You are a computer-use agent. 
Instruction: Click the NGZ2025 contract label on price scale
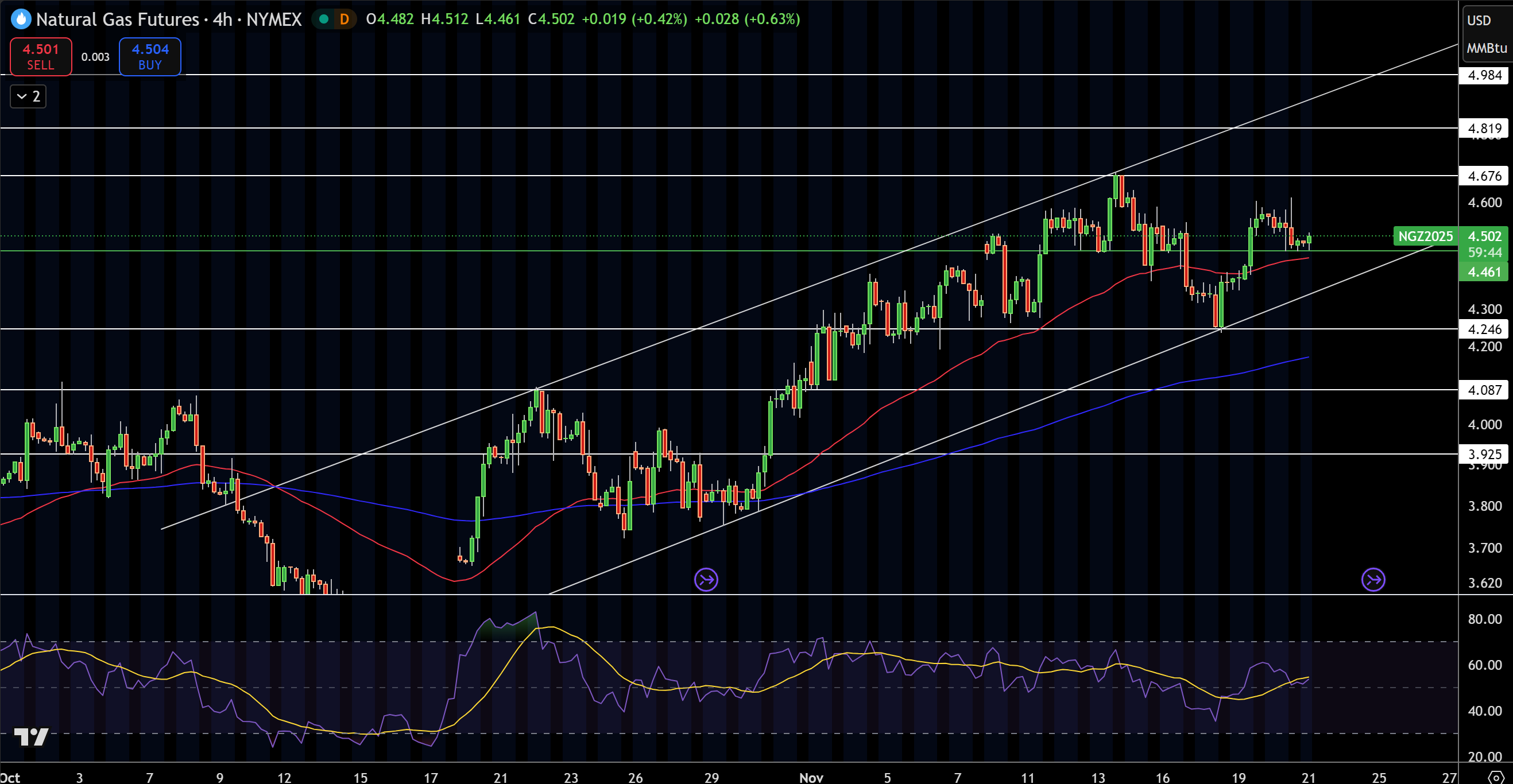(1425, 236)
